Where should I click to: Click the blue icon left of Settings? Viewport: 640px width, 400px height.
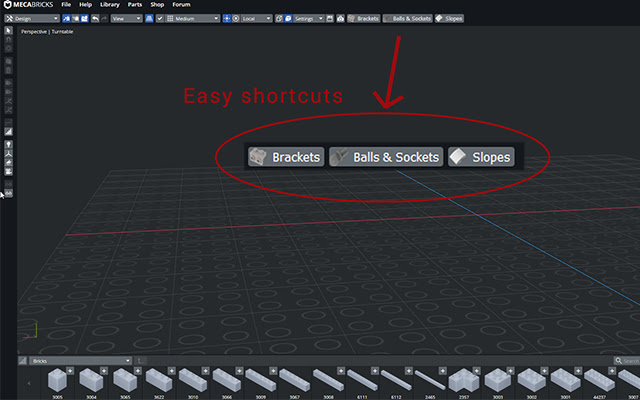pos(288,19)
